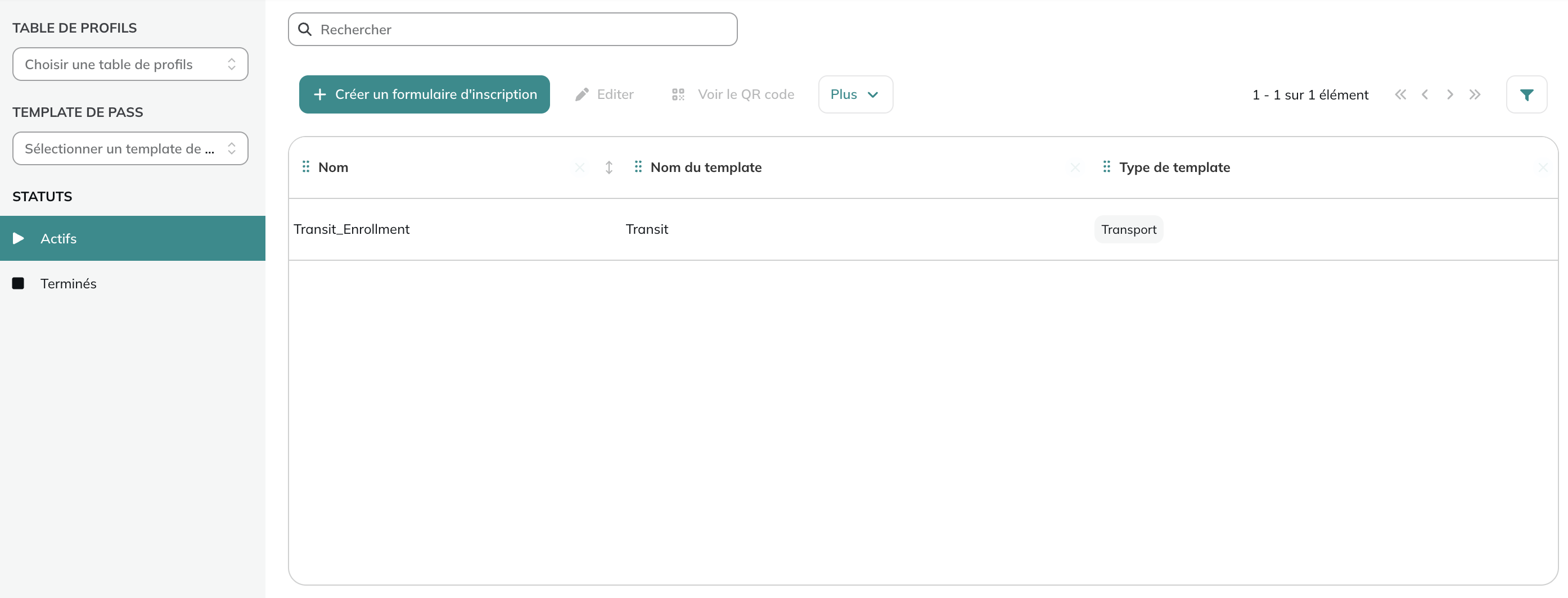This screenshot has width=1568, height=598.
Task: Expand the Plus dropdown menu
Action: (855, 94)
